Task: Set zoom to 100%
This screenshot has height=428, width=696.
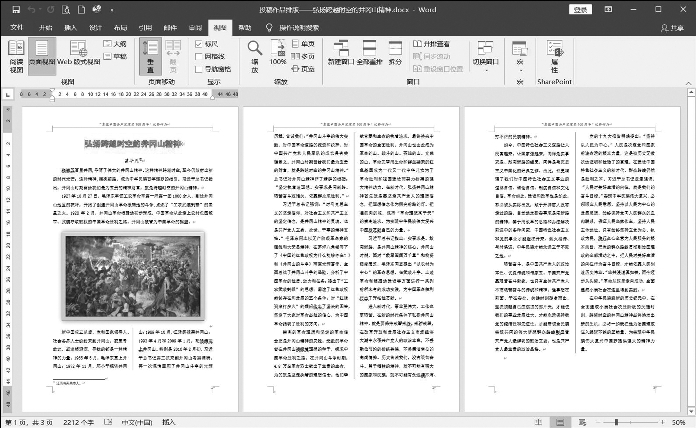Action: 278,52
